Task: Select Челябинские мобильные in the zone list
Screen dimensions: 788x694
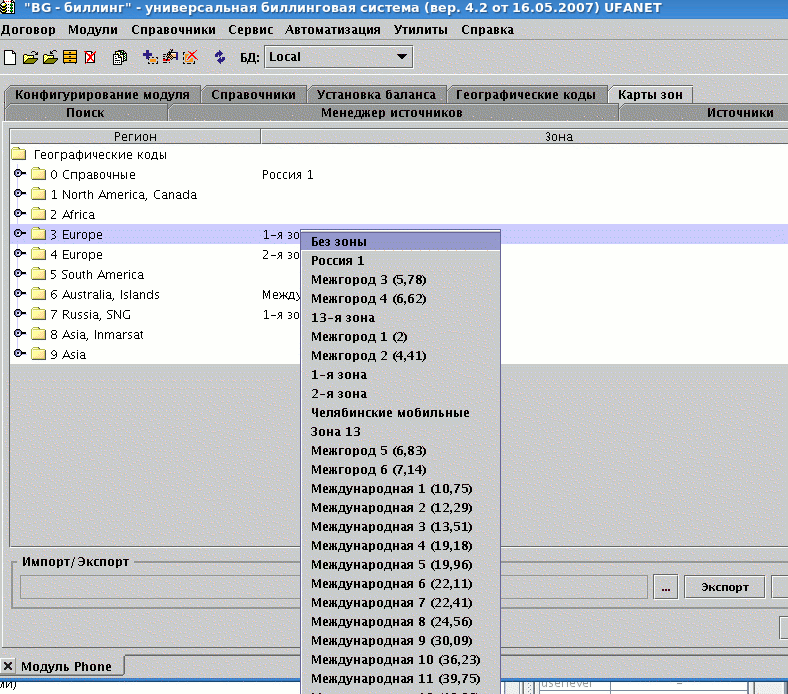Action: 390,412
